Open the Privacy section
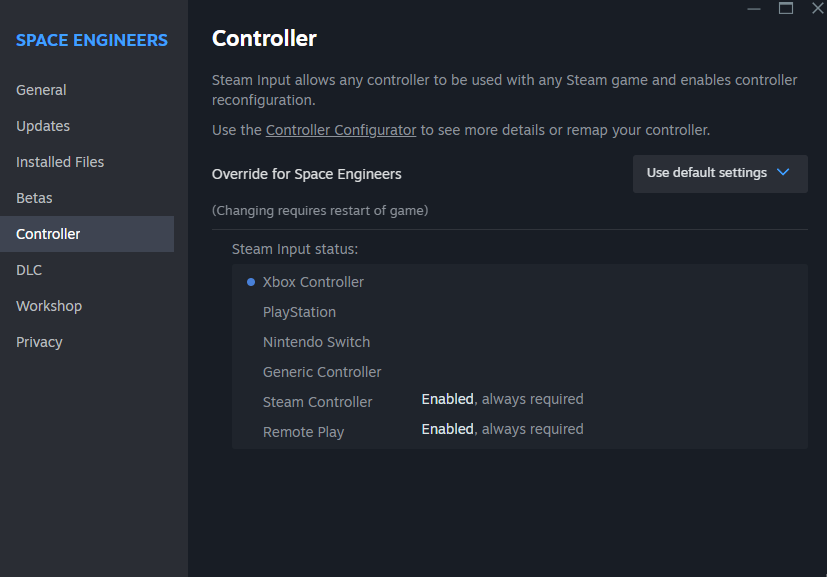Screen dimensions: 827x577 [x=39, y=342]
